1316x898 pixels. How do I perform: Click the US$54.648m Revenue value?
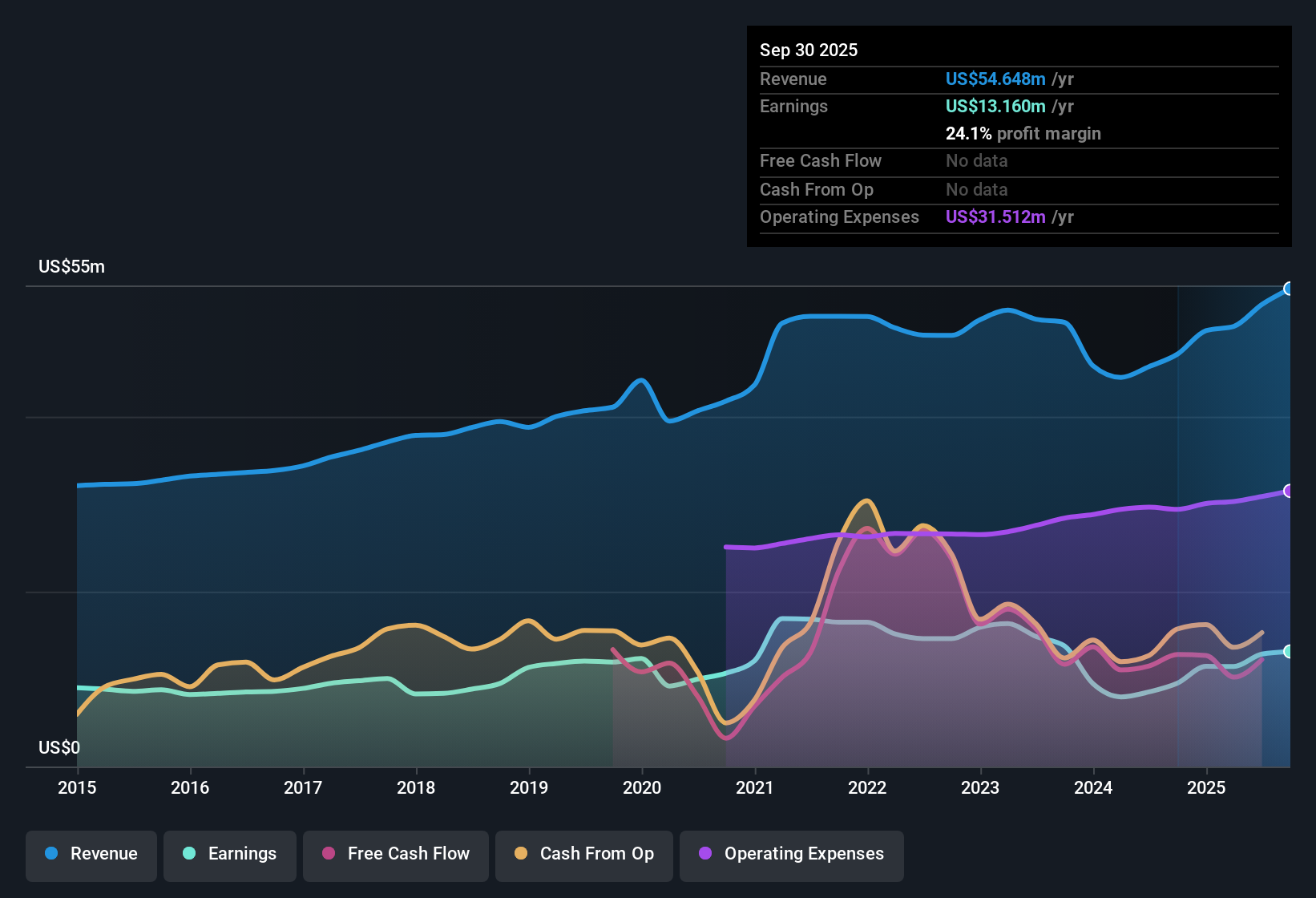pos(995,79)
